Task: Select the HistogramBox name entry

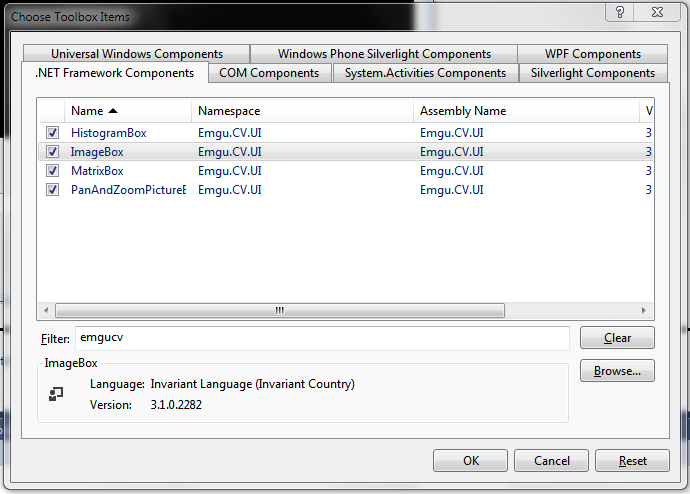Action: click(x=109, y=133)
